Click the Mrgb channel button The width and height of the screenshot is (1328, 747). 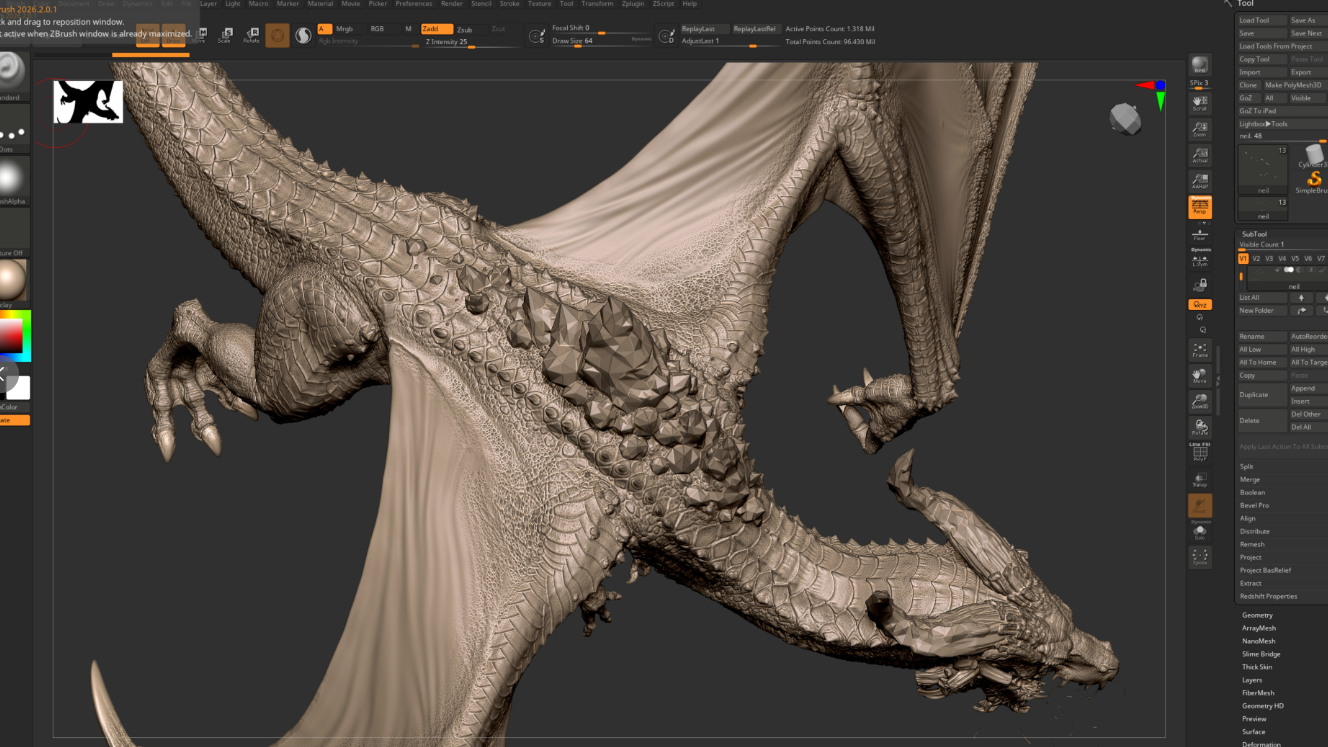coord(346,29)
